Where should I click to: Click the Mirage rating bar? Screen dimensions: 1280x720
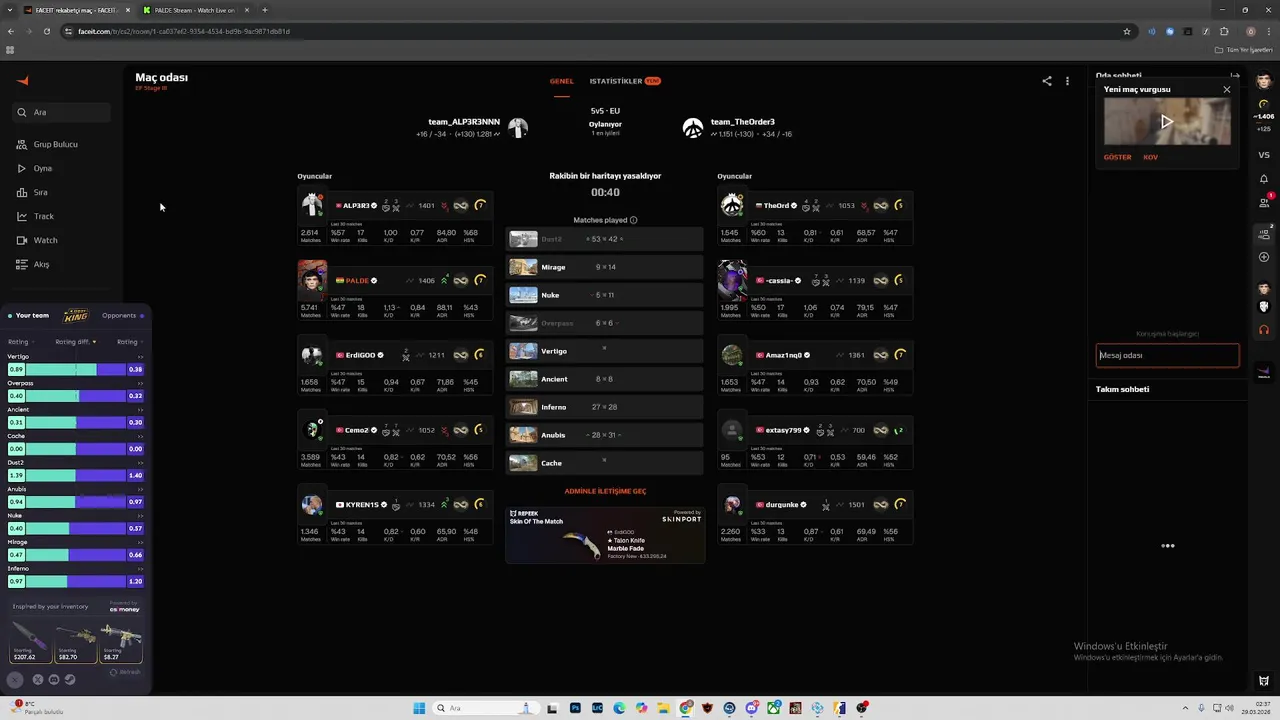(x=75, y=555)
